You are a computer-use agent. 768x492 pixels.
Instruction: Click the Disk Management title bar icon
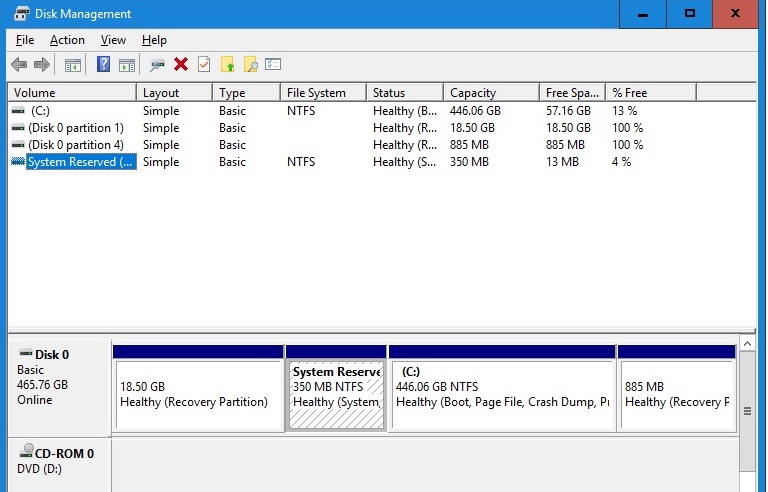(x=22, y=13)
